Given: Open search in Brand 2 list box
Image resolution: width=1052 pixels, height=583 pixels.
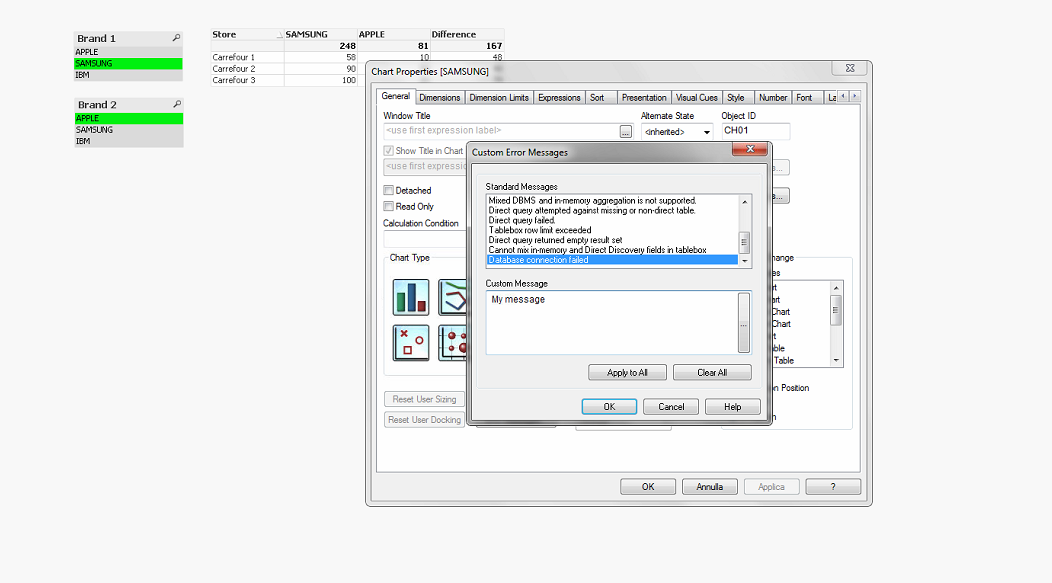Looking at the screenshot, I should tap(177, 104).
